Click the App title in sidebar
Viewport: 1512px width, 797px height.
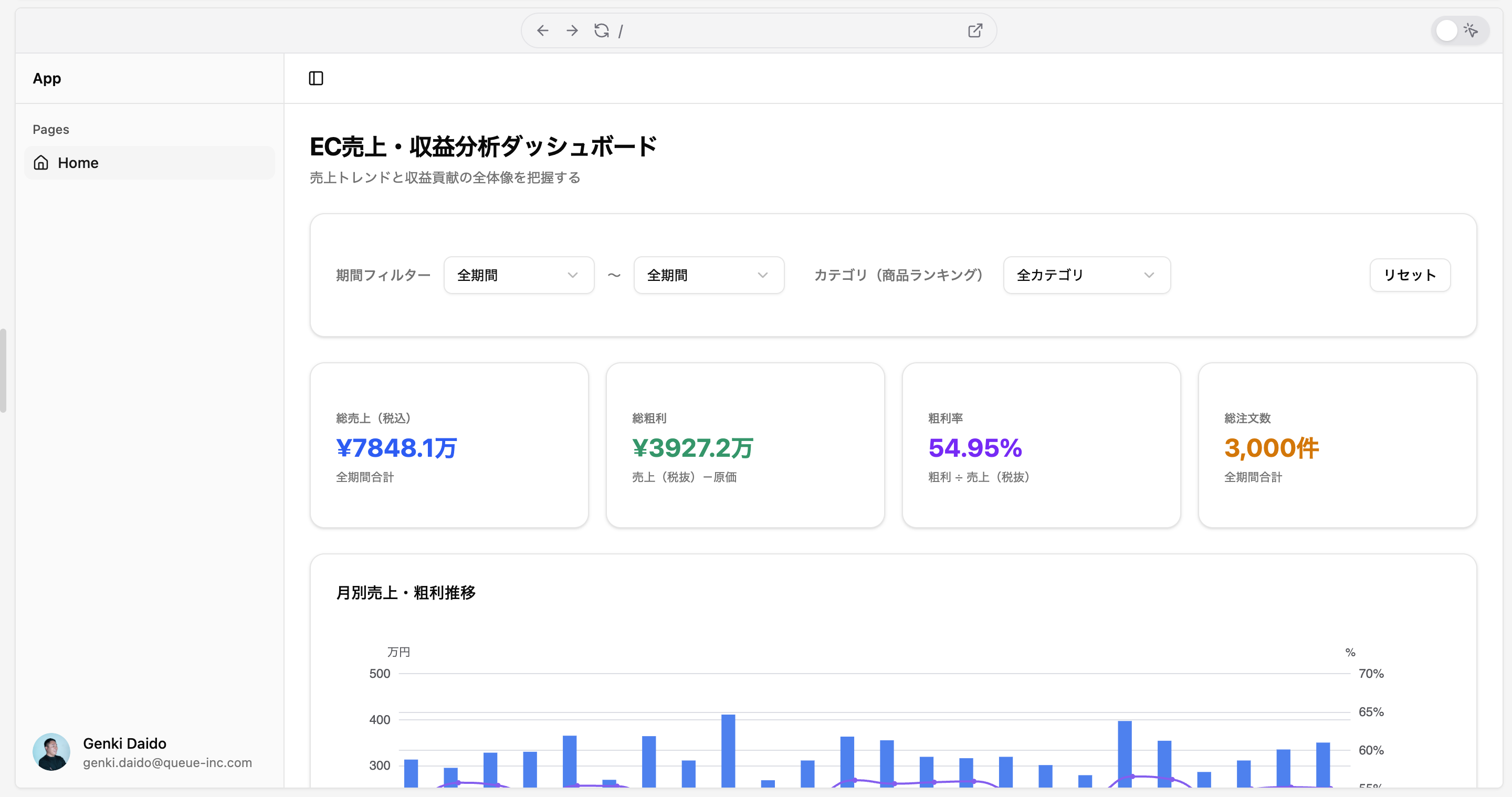47,78
